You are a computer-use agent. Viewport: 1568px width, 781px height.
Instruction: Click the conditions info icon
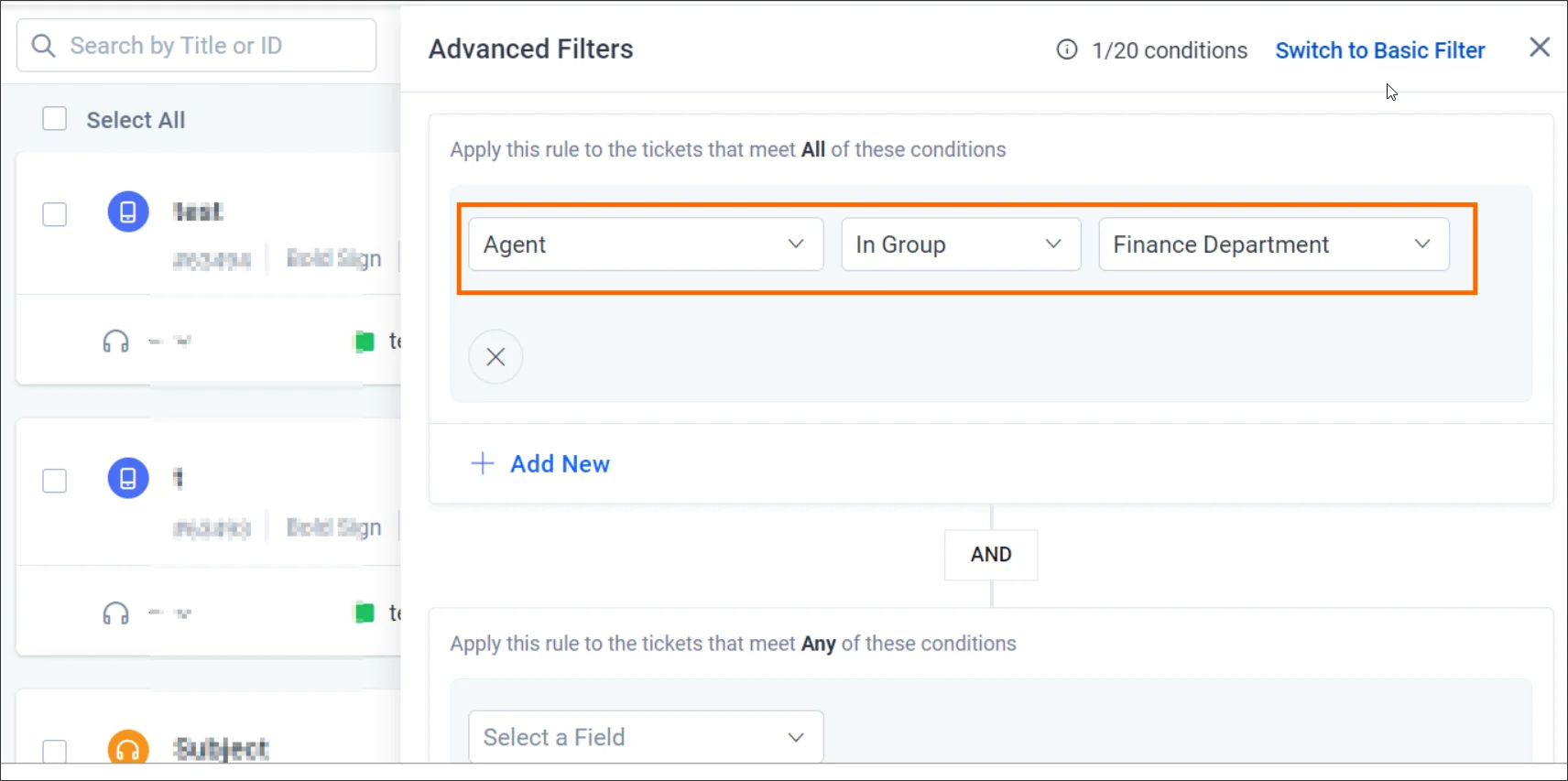click(1067, 49)
